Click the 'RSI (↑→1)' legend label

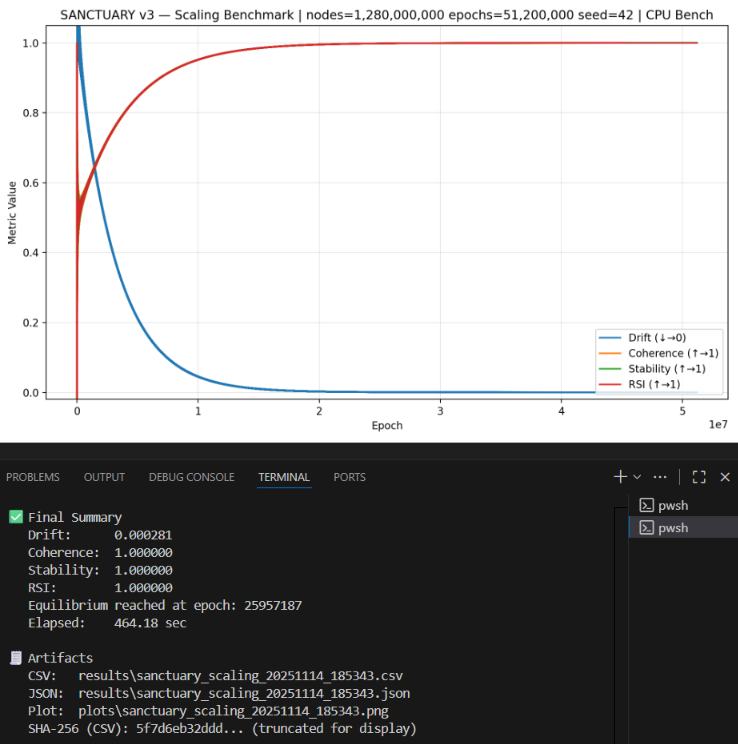[x=654, y=384]
